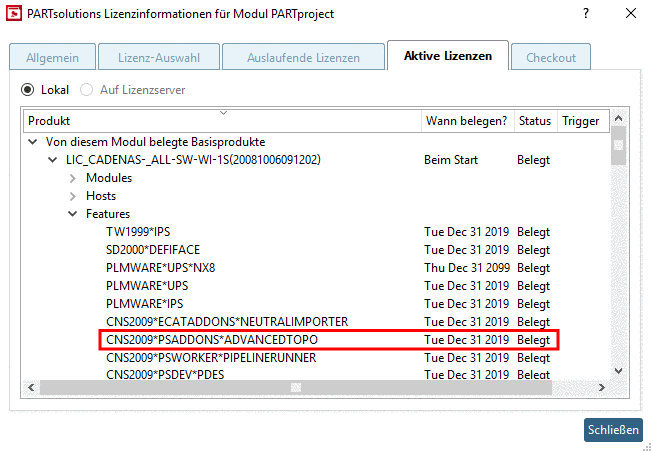Select the Auf Lizenzserver radio option
The width and height of the screenshot is (653, 452).
[x=86, y=90]
